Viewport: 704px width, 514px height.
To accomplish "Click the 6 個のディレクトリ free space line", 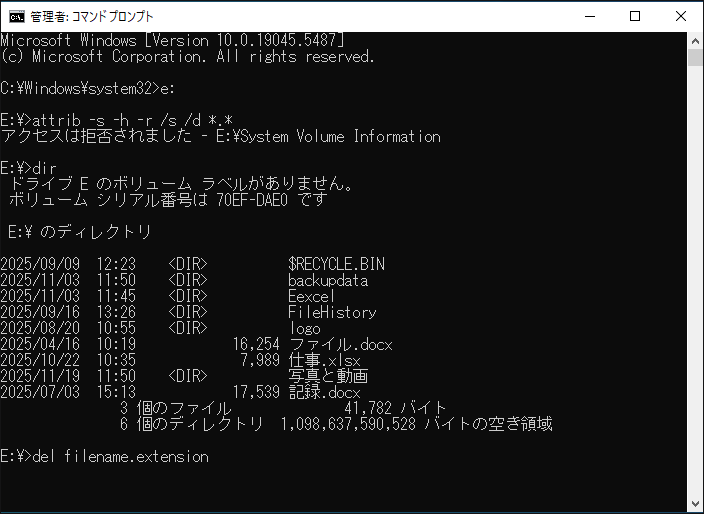I will (336, 425).
